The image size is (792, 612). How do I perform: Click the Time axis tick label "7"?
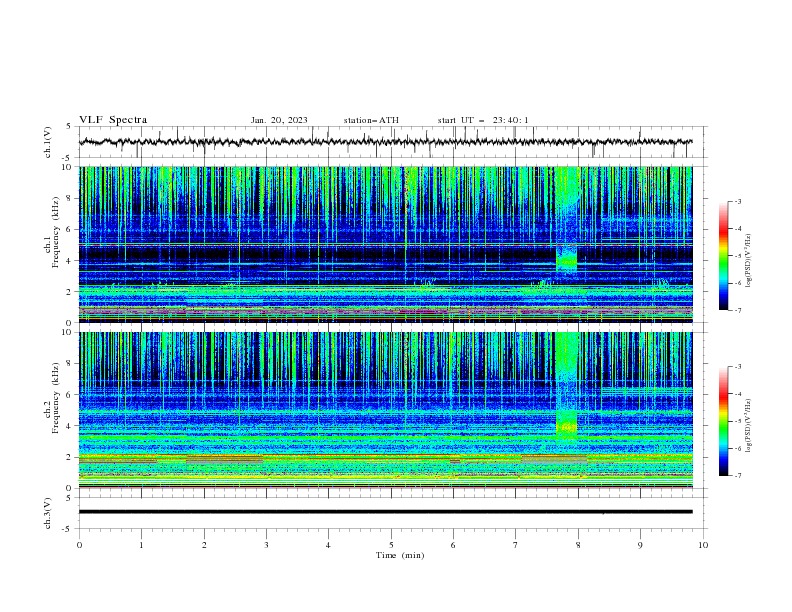coord(516,545)
